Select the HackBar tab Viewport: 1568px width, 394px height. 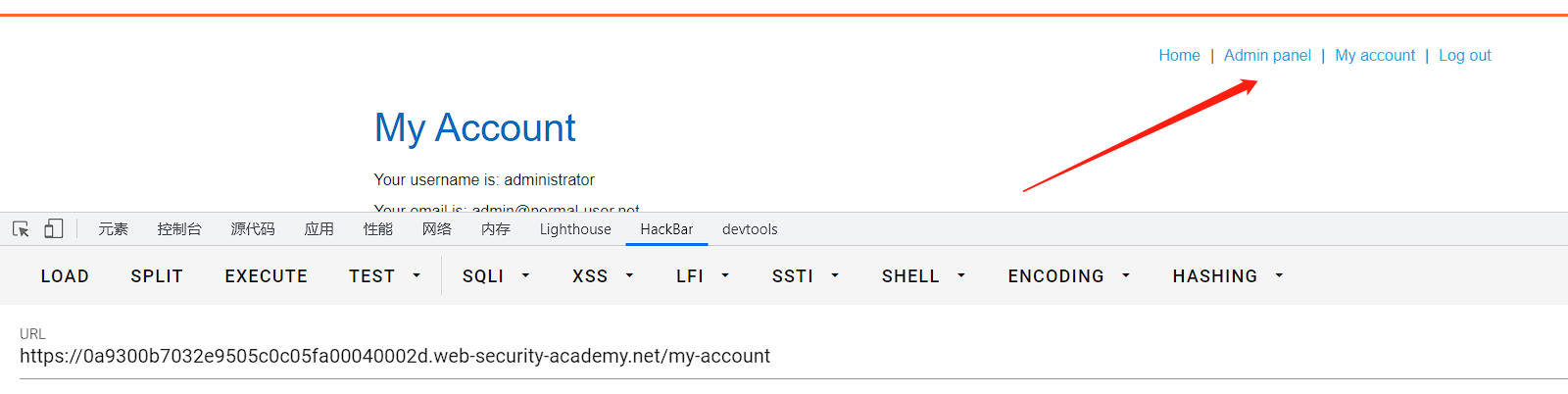[666, 229]
